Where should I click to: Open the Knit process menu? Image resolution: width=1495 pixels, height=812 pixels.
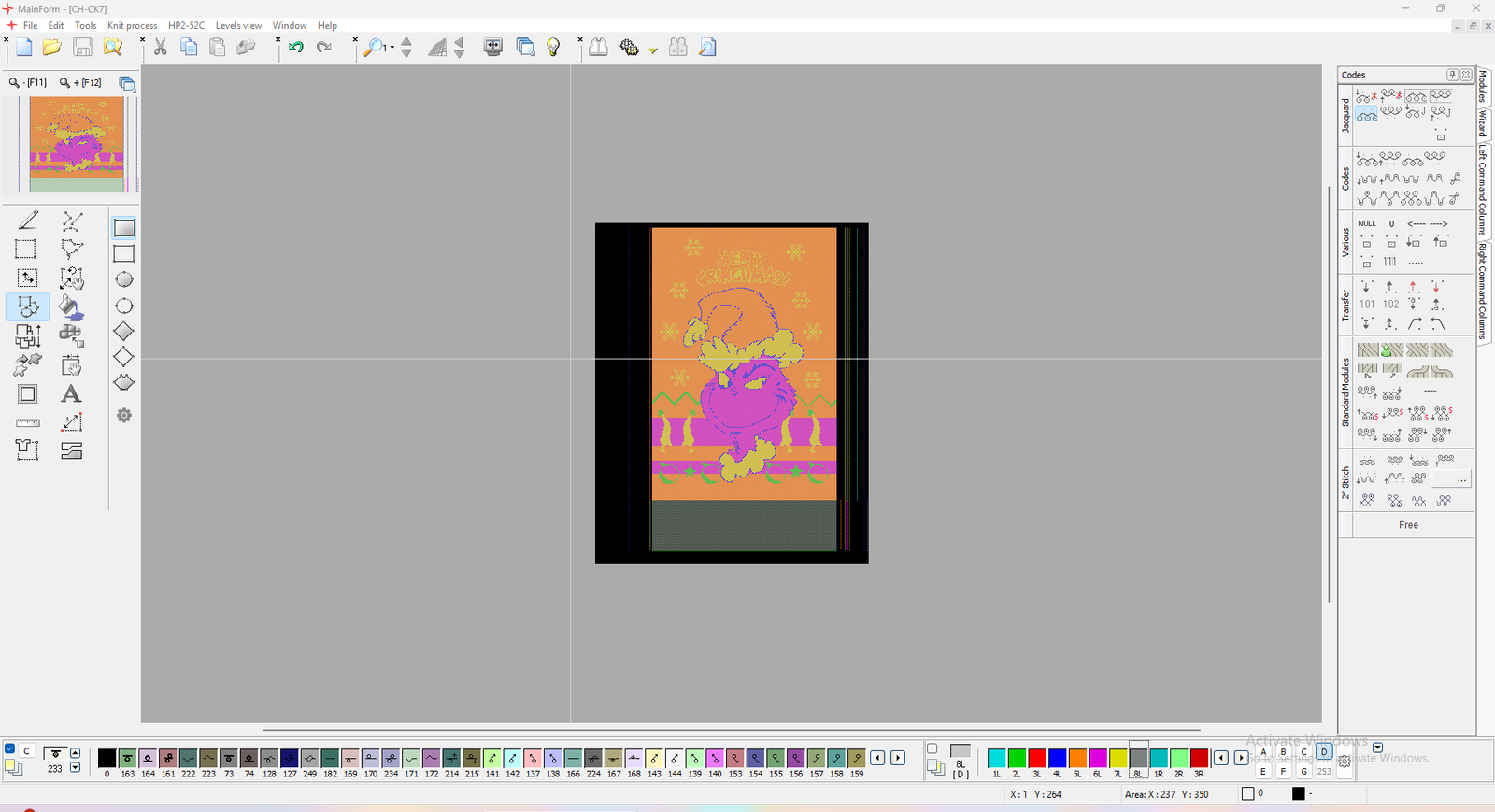[132, 25]
